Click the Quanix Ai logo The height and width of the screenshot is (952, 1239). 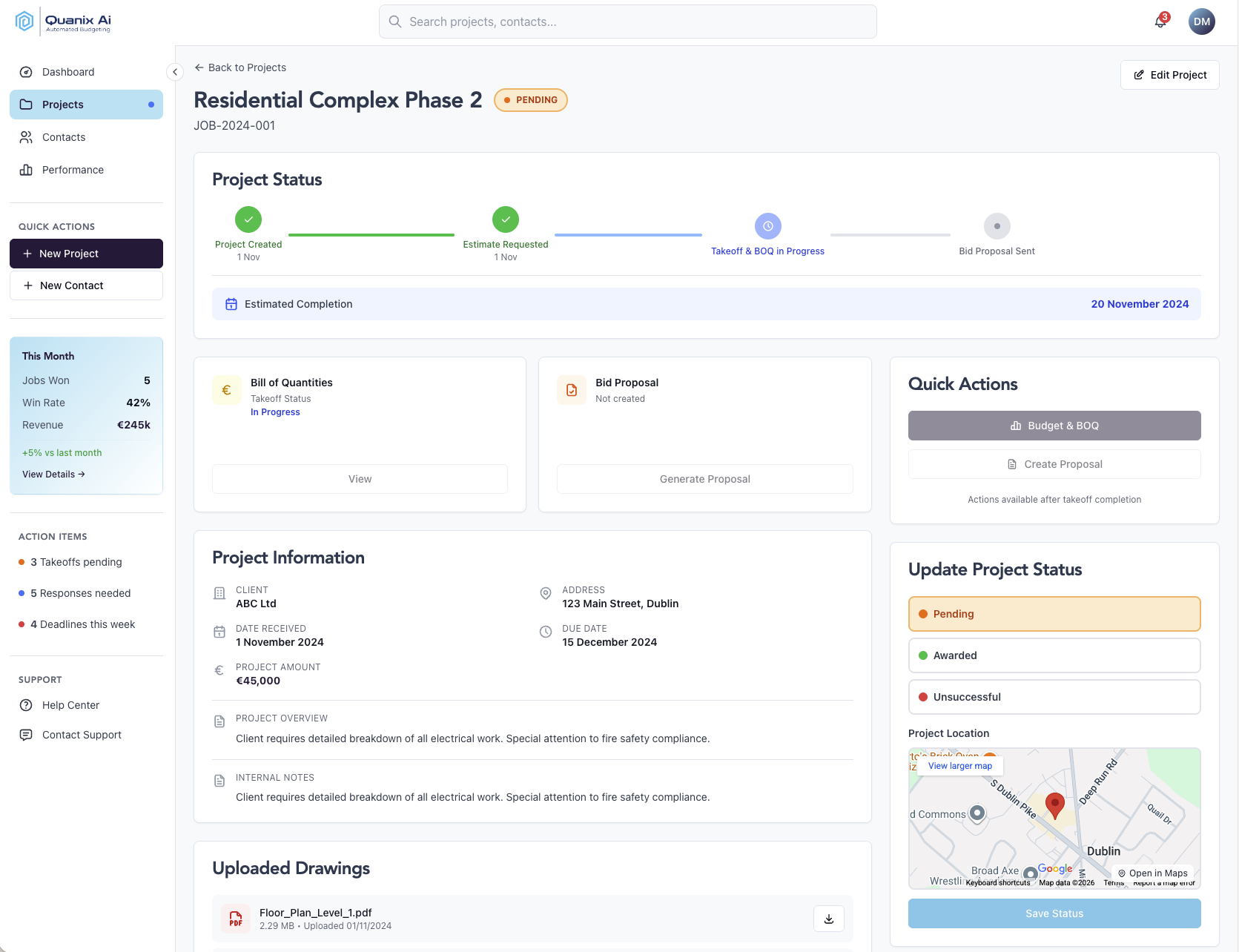coord(64,22)
